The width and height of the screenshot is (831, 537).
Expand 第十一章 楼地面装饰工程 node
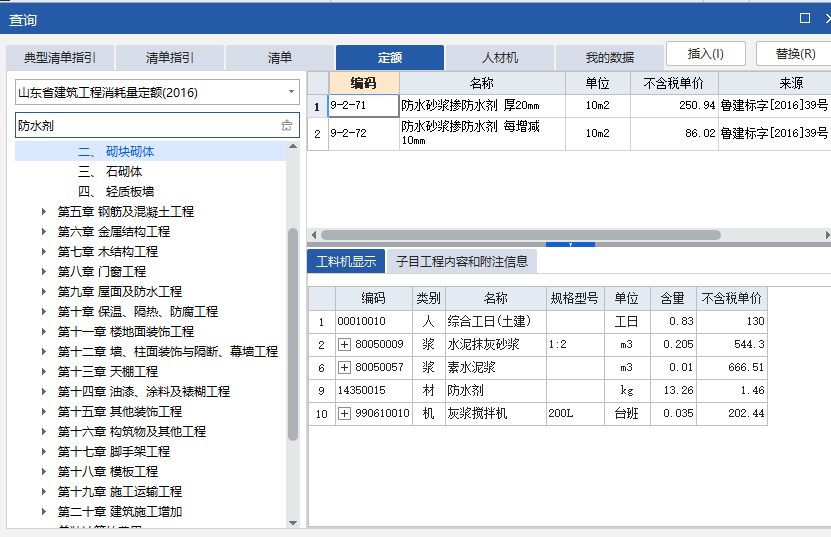click(x=44, y=331)
